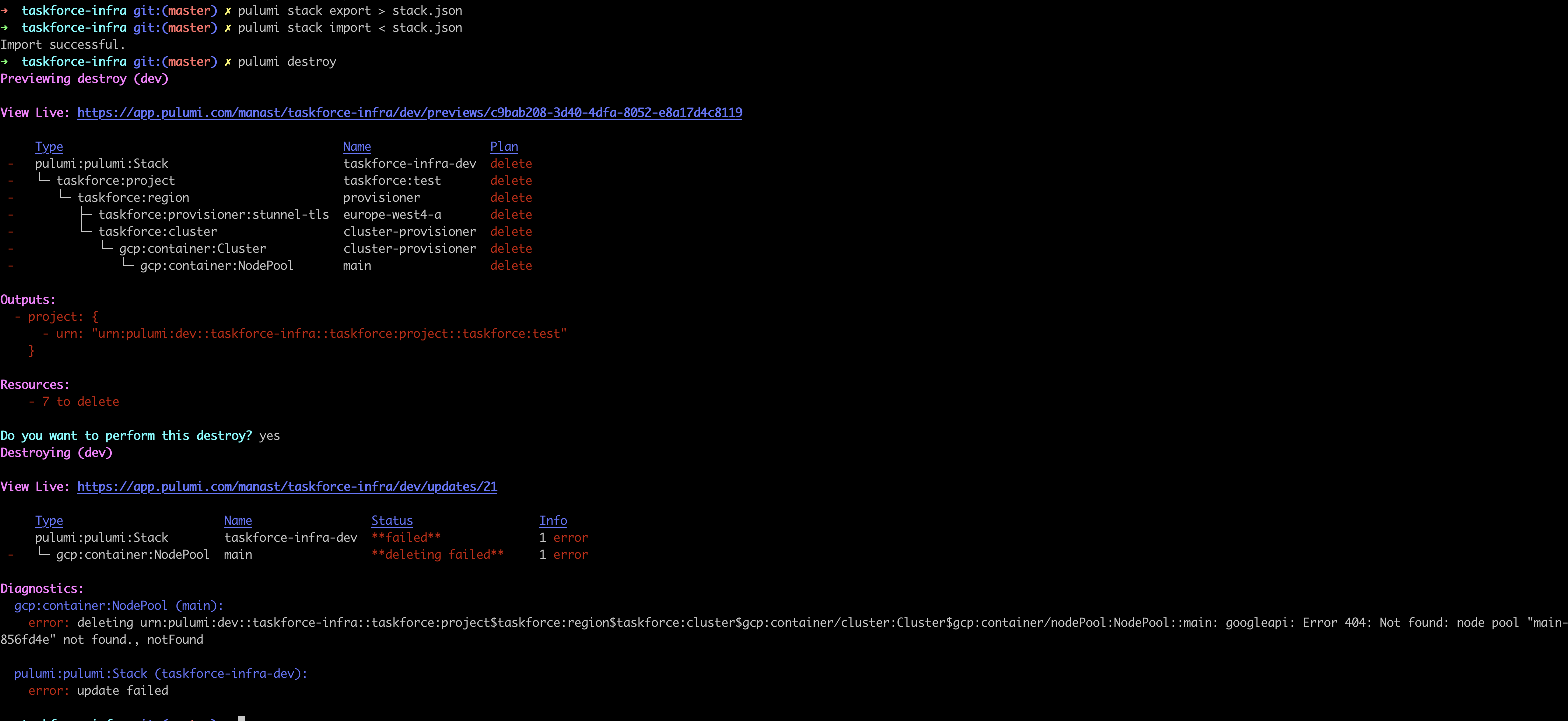
Task: Open the Pulumi updates/21 live link
Action: click(287, 487)
